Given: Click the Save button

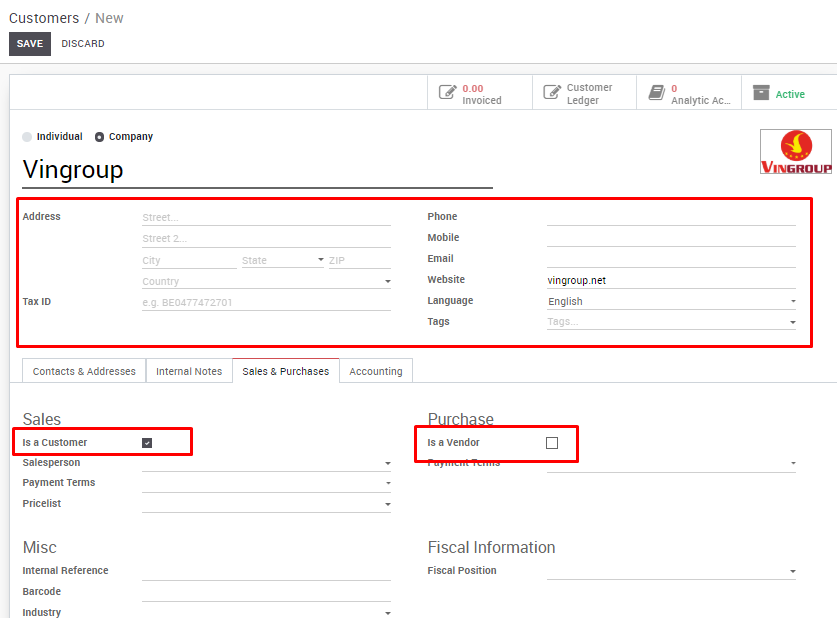Looking at the screenshot, I should [x=30, y=44].
